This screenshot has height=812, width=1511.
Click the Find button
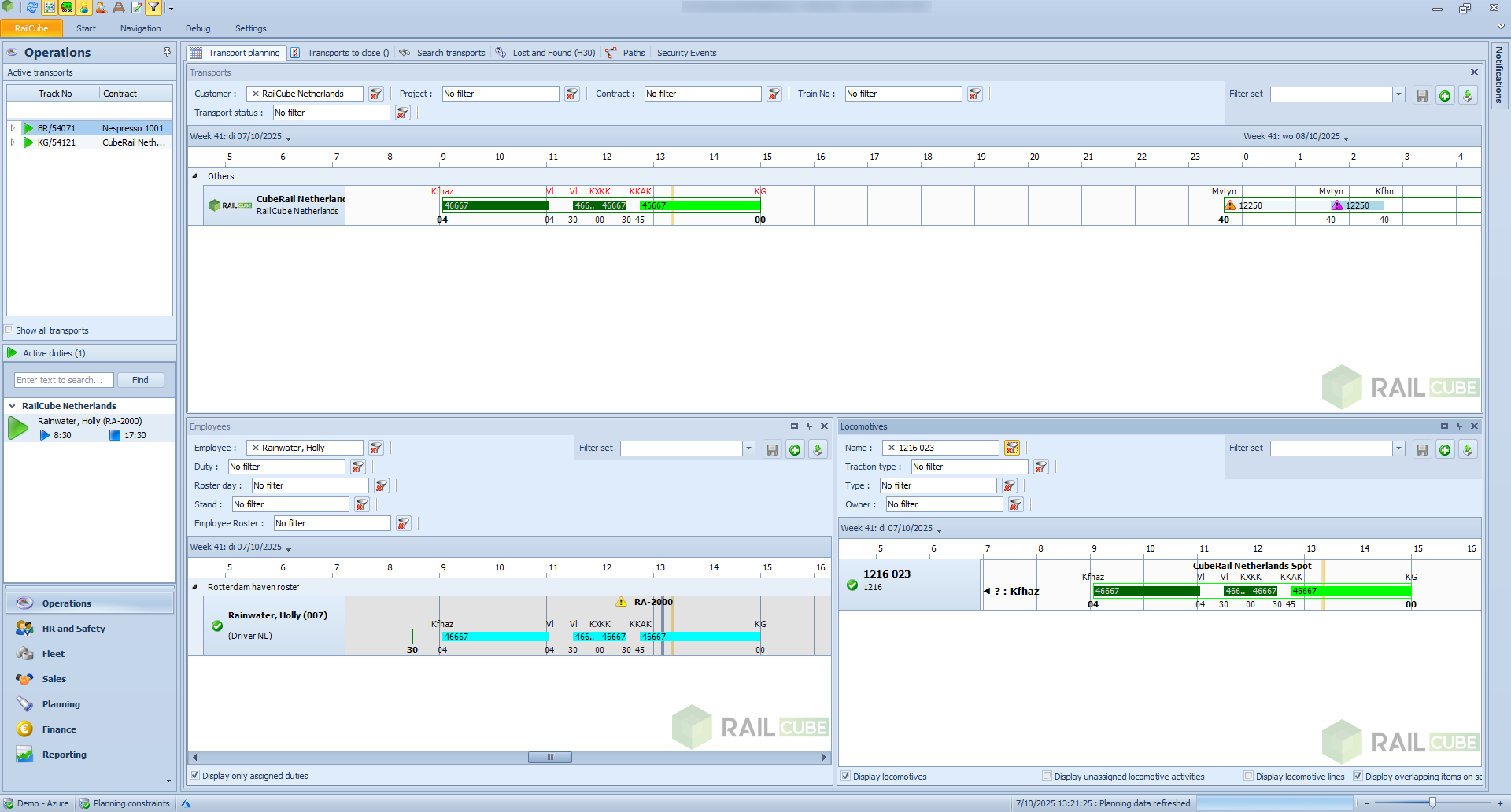(140, 380)
